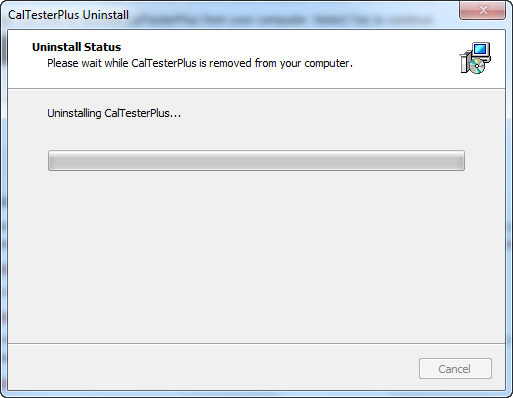Image resolution: width=513 pixels, height=398 pixels.
Task: Click the CD disc in the setup icon
Action: pyautogui.click(x=477, y=66)
